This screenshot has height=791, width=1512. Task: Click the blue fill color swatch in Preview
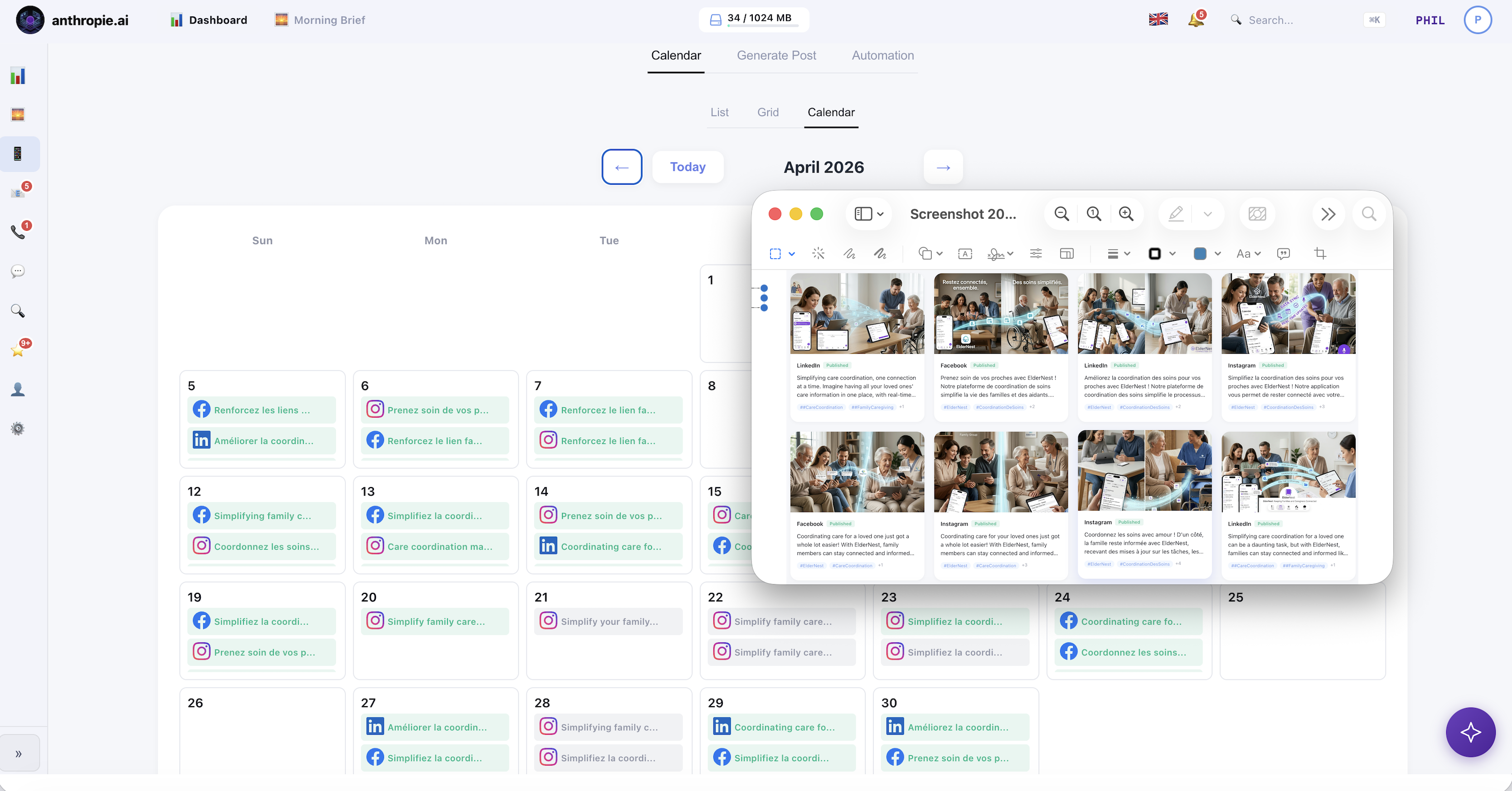[1200, 254]
